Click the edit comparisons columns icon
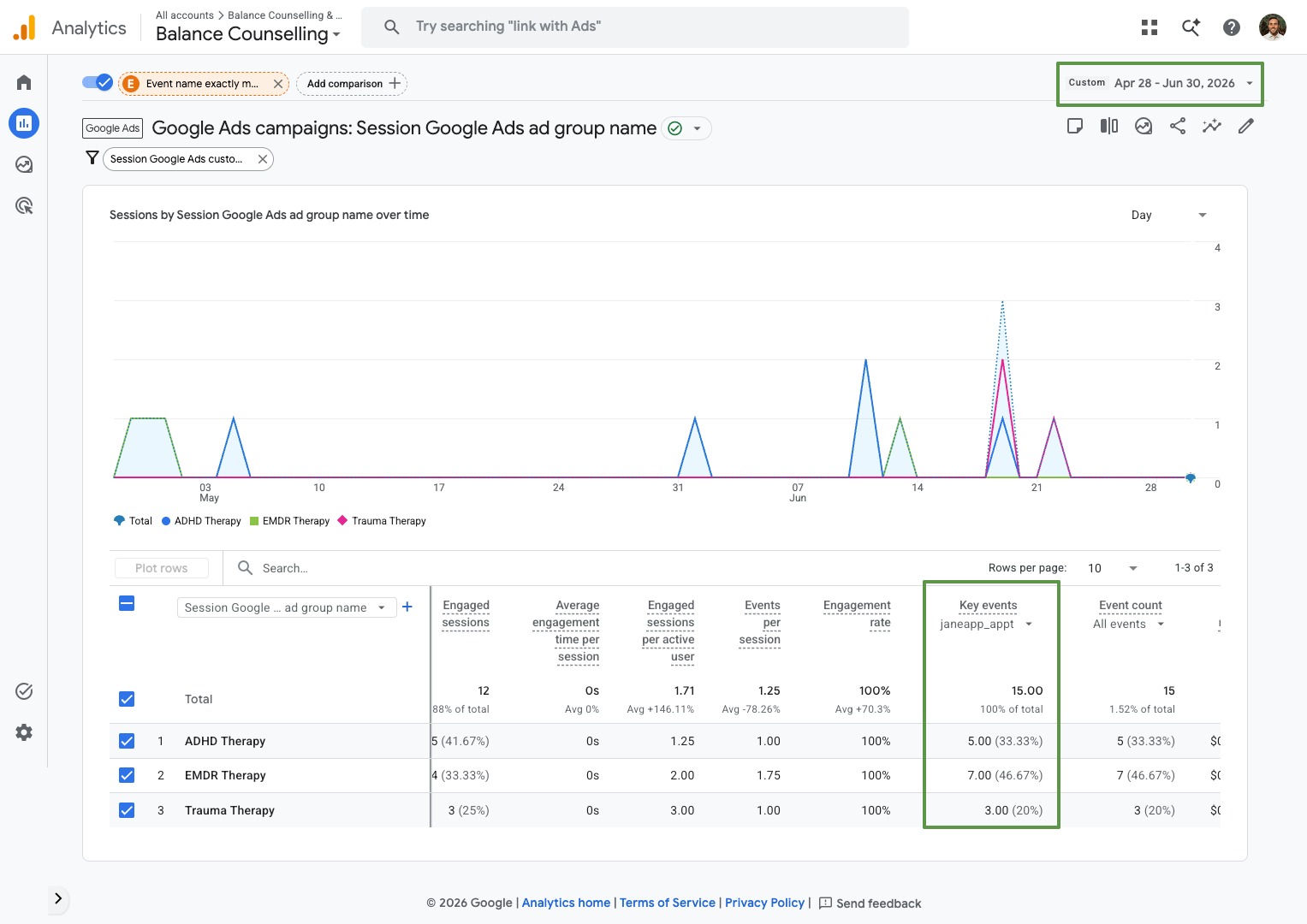Viewport: 1307px width, 924px height. pyautogui.click(x=1109, y=127)
